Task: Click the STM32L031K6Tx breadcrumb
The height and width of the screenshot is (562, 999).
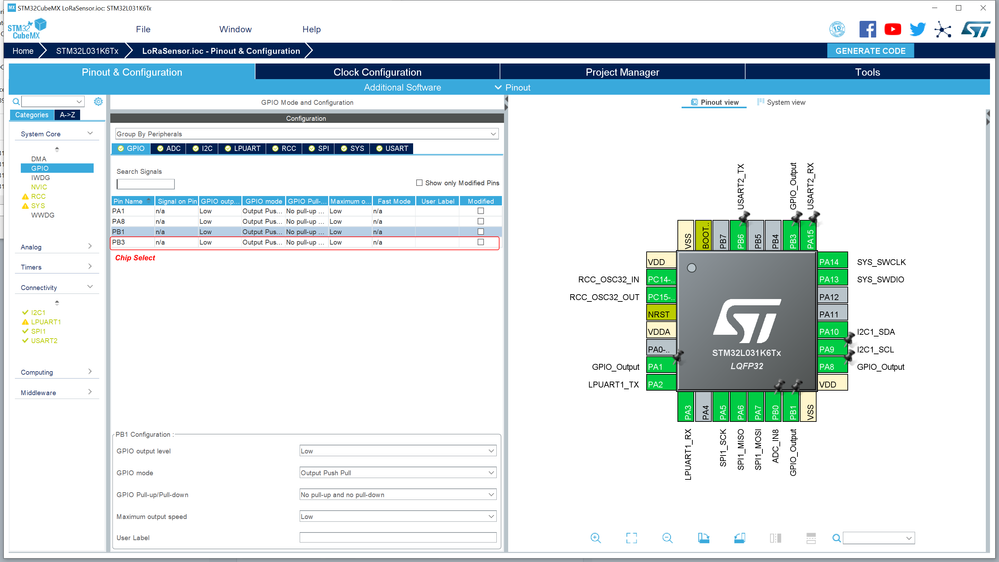Action: pyautogui.click(x=87, y=51)
